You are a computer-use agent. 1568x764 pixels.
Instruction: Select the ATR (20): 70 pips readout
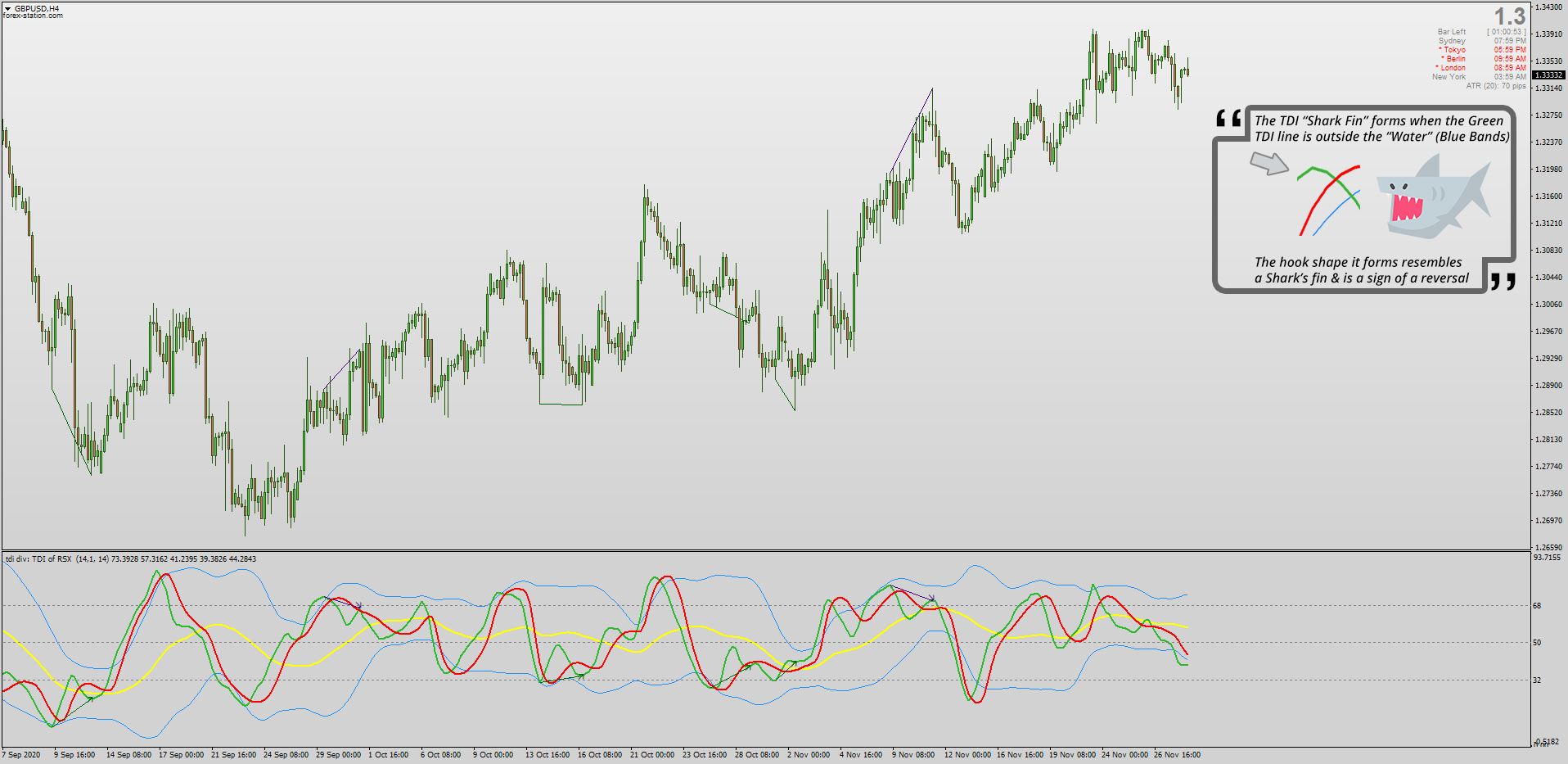tap(1496, 86)
